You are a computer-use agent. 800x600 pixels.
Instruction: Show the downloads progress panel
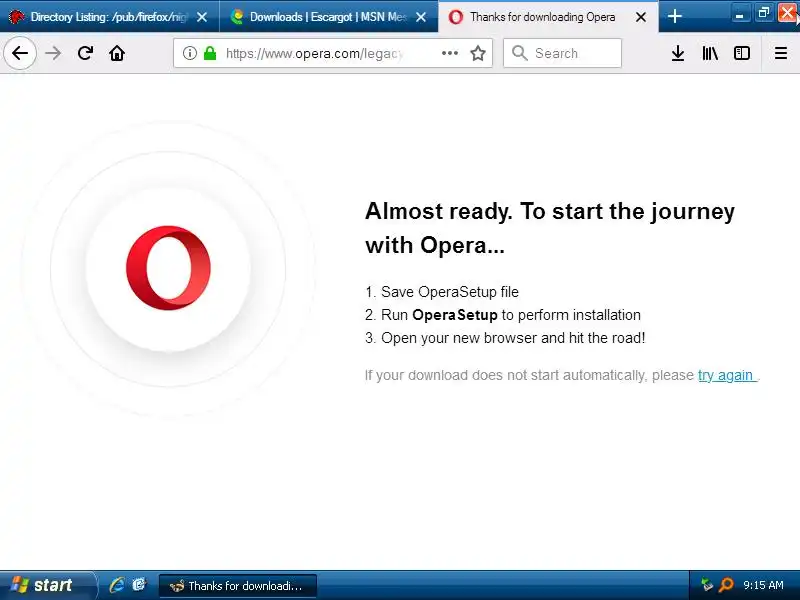pyautogui.click(x=678, y=53)
